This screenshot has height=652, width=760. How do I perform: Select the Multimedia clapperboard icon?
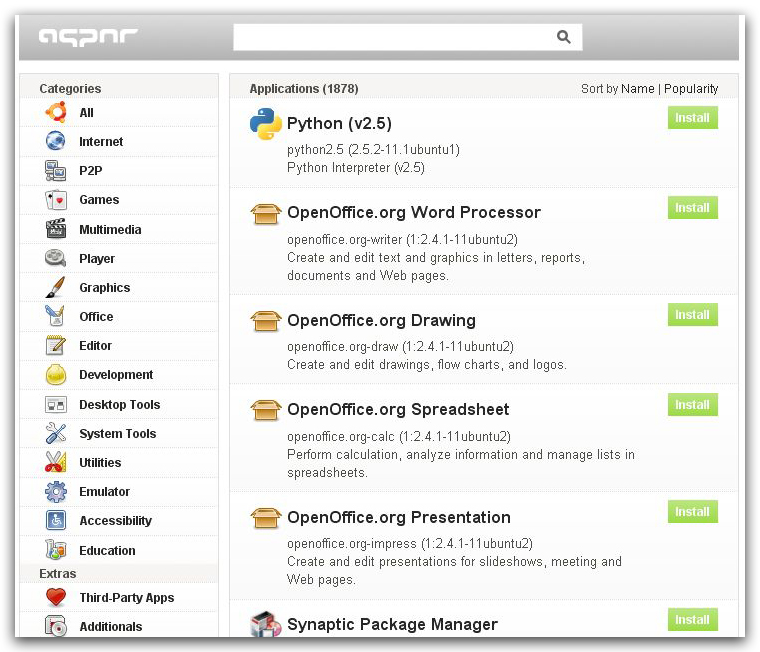pos(56,229)
